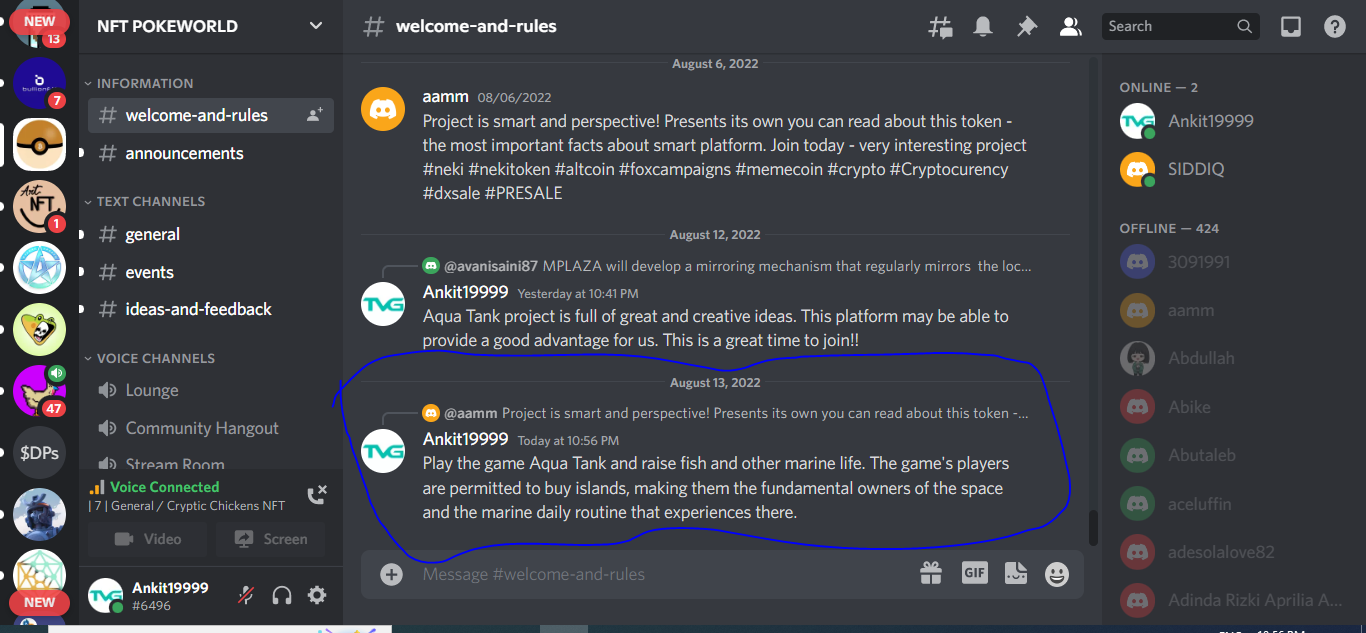The image size is (1366, 633).
Task: Disconnect from voice call icon
Action: pyautogui.click(x=317, y=494)
